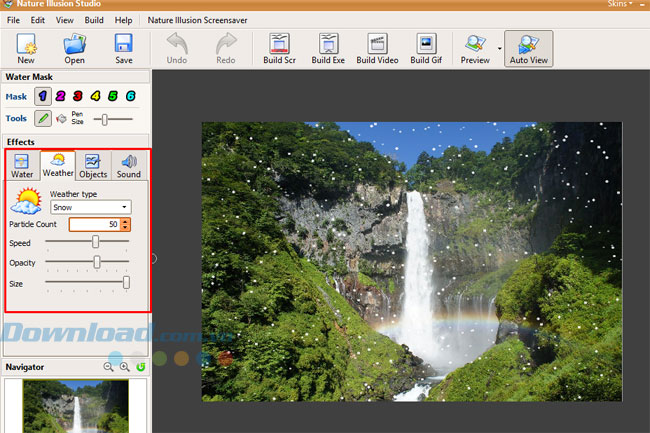Click the Opacity slider handle
Screen dimensions: 650x433
tap(97, 262)
